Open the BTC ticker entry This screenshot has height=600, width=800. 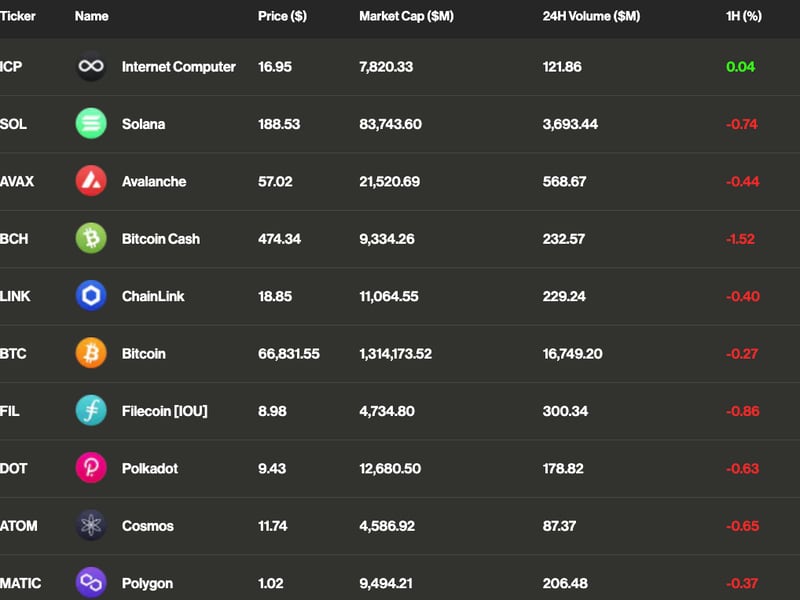point(15,353)
